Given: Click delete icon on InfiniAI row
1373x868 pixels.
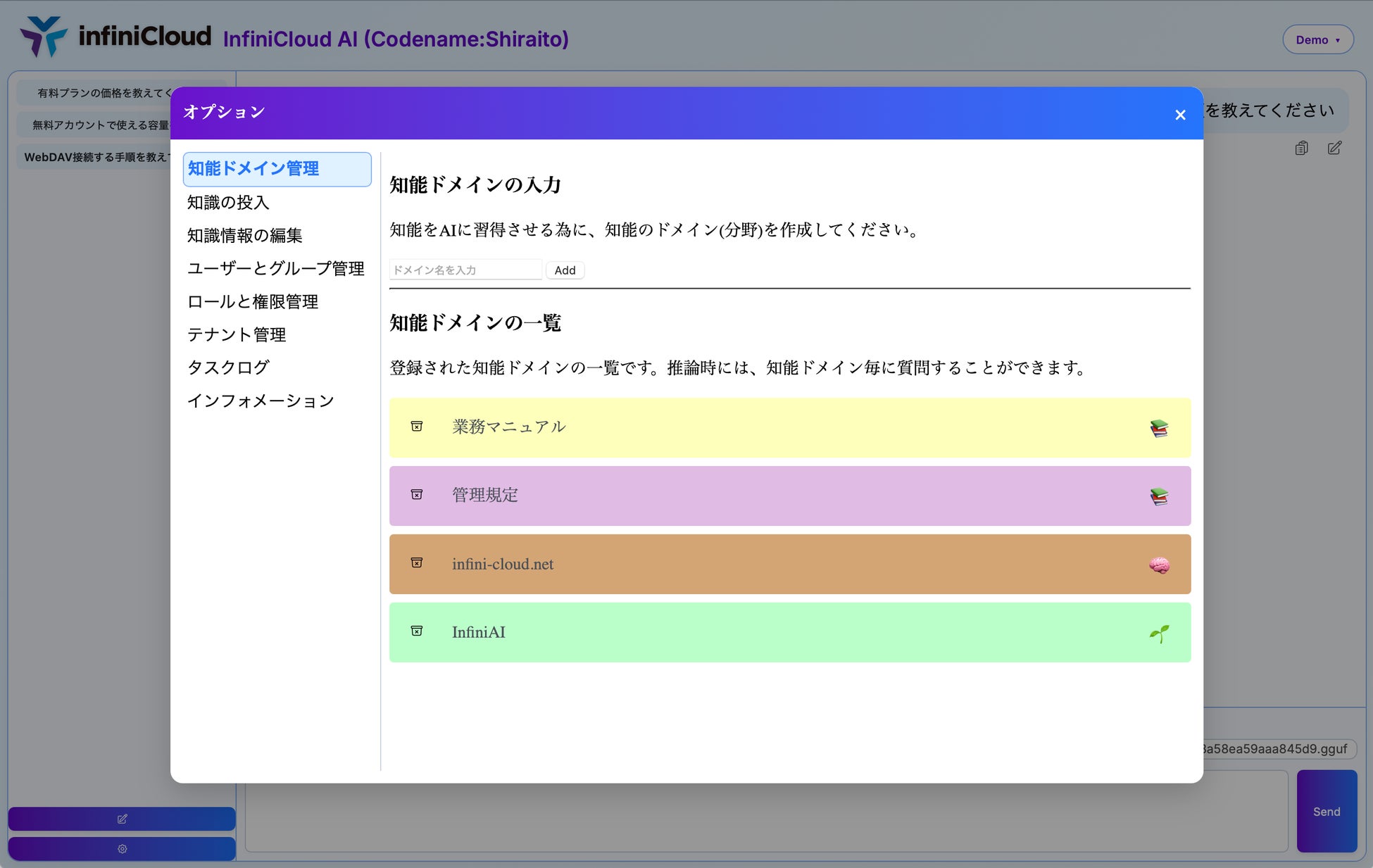Looking at the screenshot, I should [x=417, y=631].
